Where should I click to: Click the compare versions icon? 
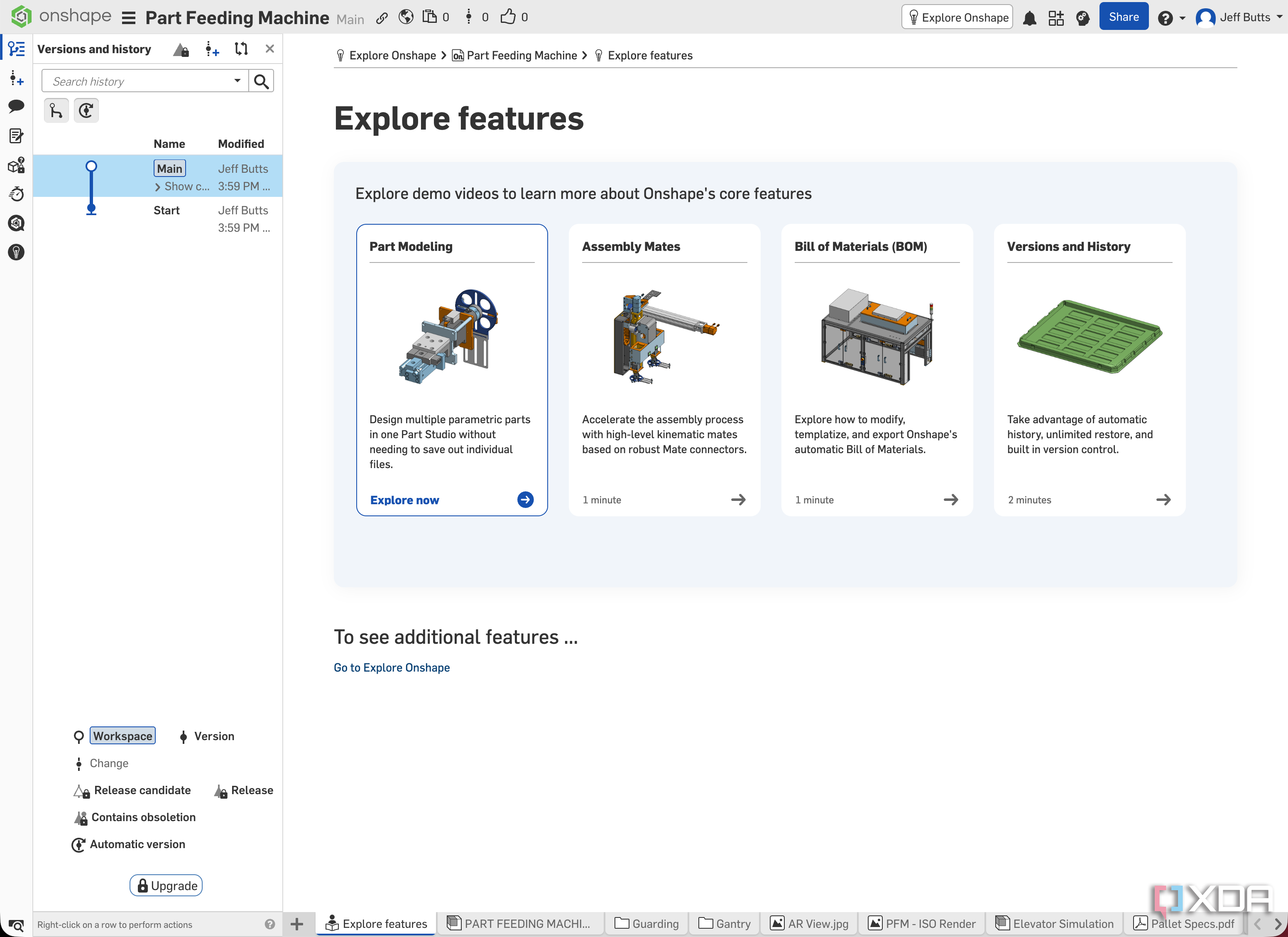coord(241,49)
